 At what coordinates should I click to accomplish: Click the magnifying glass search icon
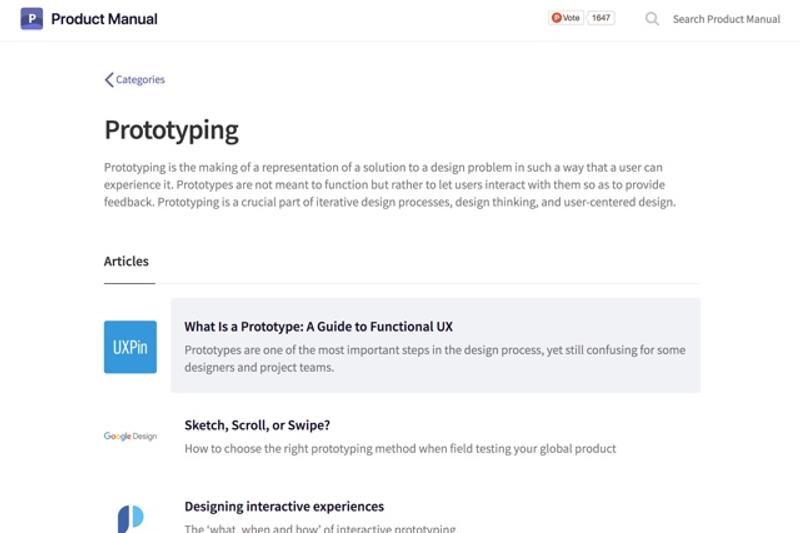[652, 19]
